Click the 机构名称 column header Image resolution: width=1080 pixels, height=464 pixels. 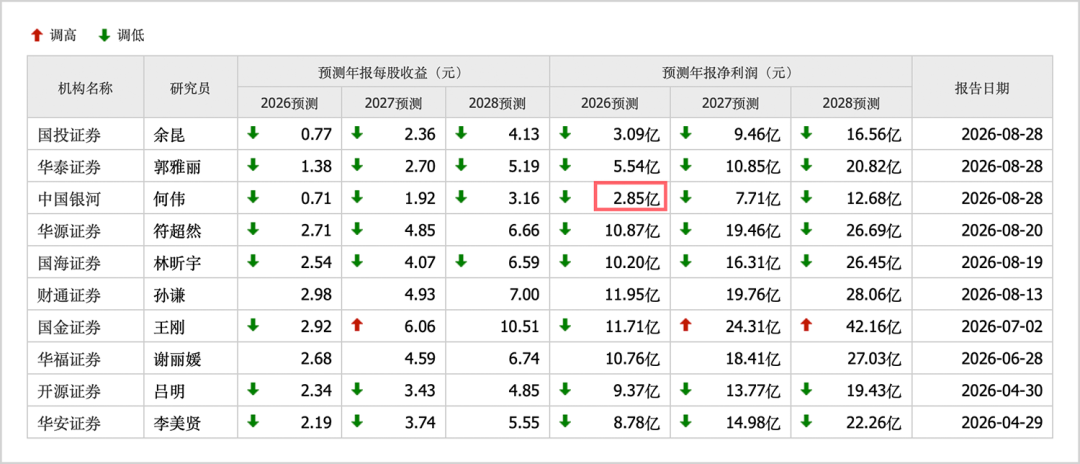pyautogui.click(x=85, y=87)
